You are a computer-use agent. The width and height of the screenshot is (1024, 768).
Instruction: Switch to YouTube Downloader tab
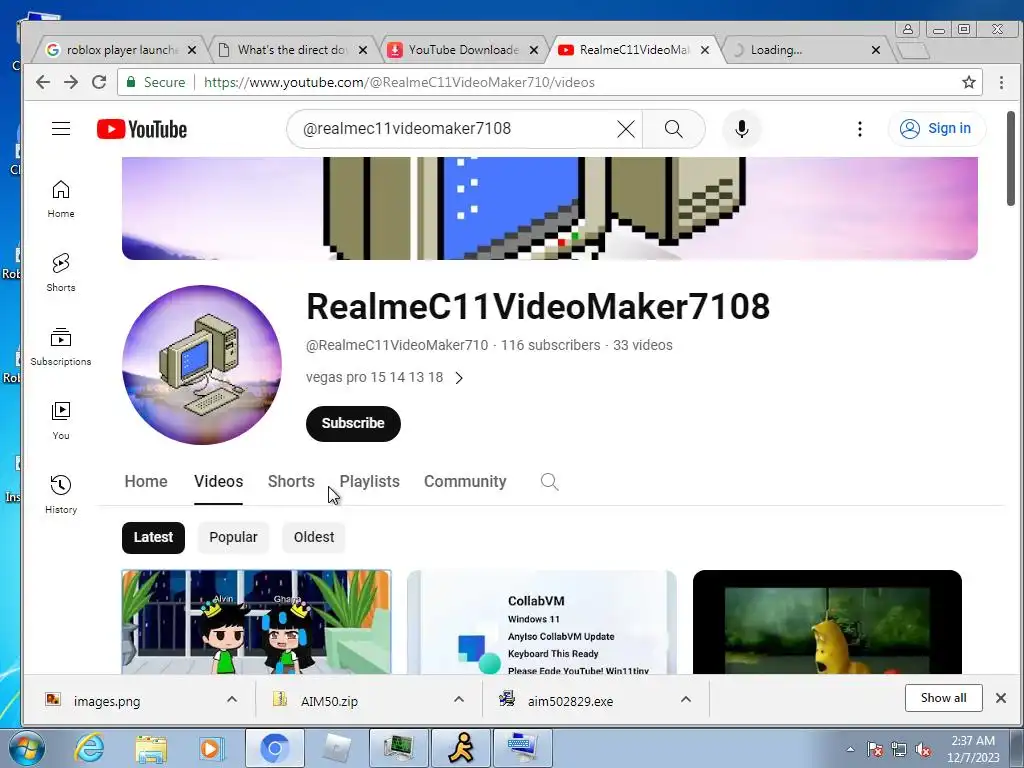coord(463,50)
